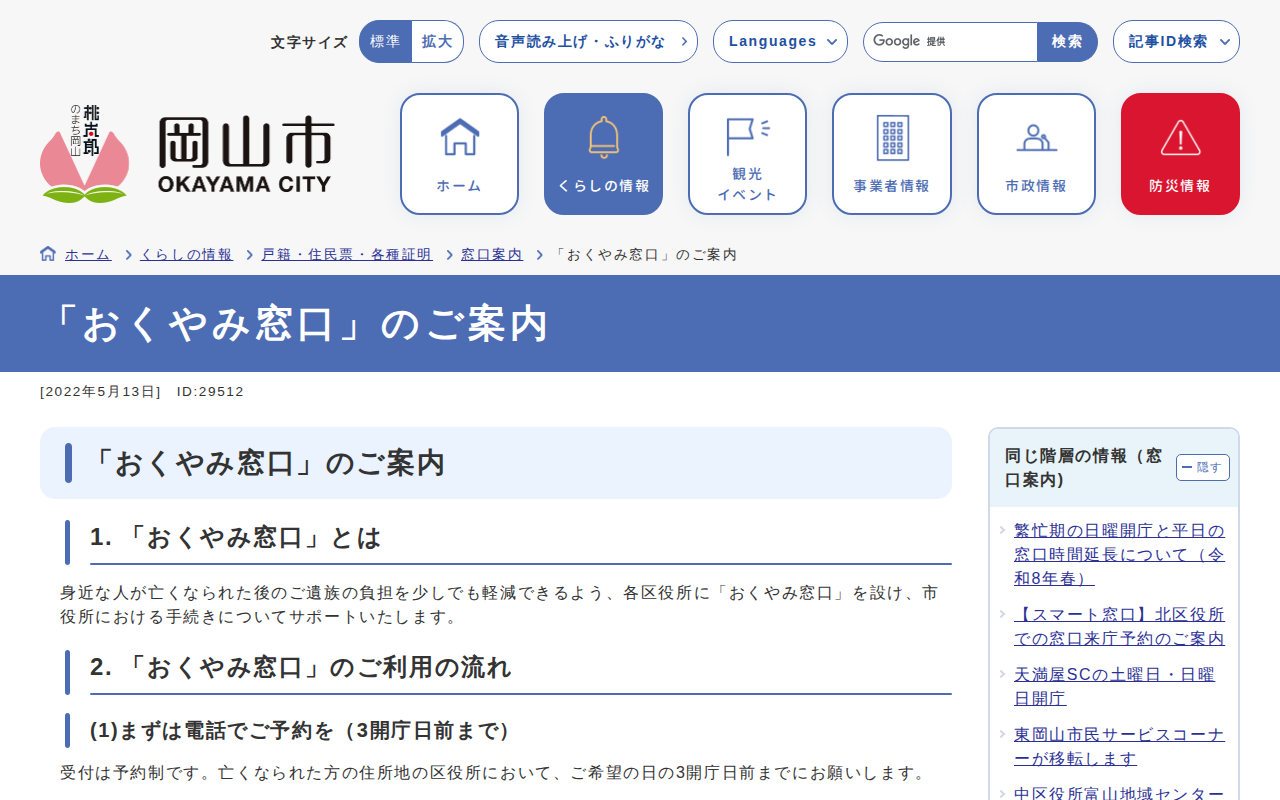This screenshot has width=1280, height=800.
Task: Click the City Administration podium icon
Action: click(x=1036, y=138)
